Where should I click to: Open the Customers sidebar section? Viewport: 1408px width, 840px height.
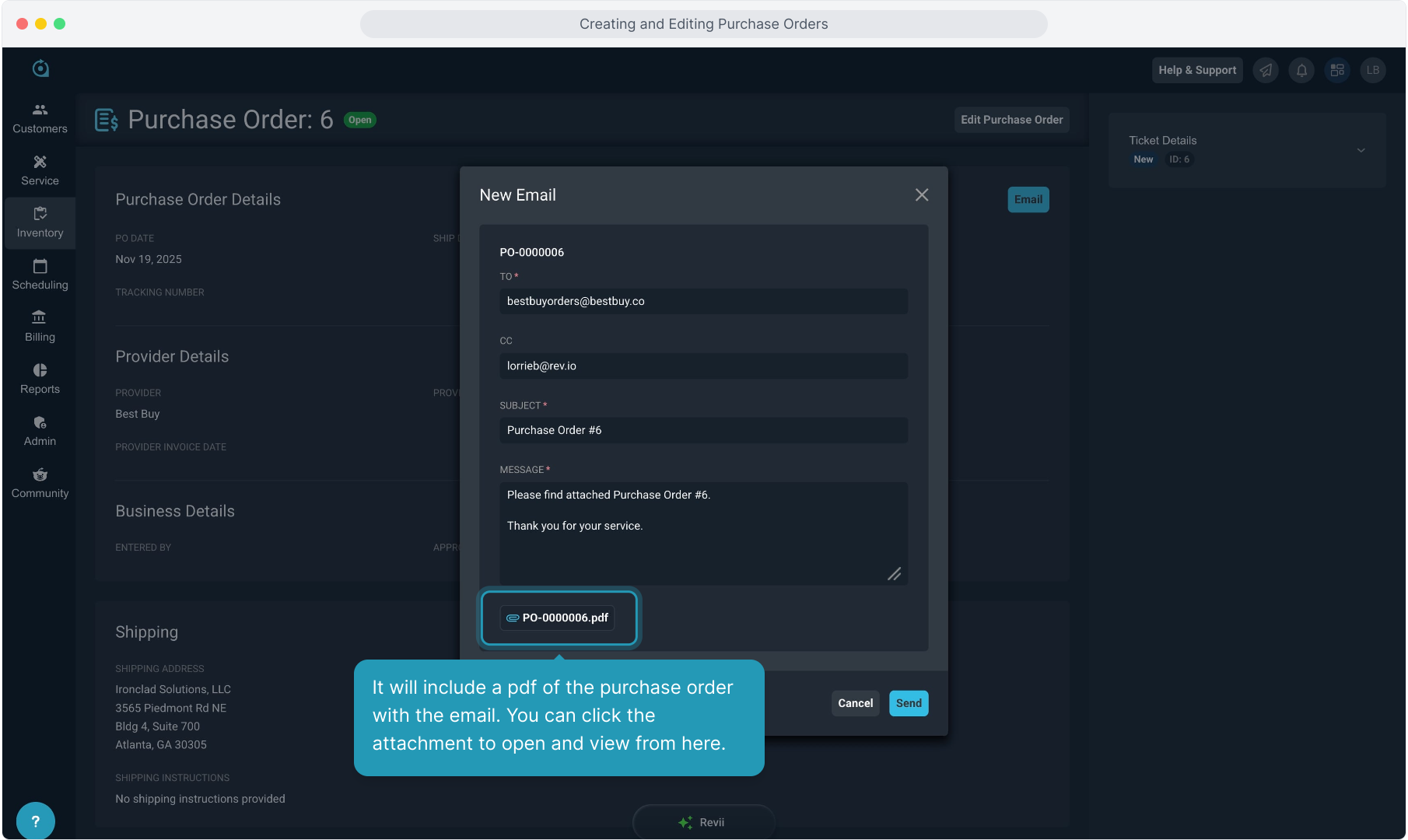(40, 118)
